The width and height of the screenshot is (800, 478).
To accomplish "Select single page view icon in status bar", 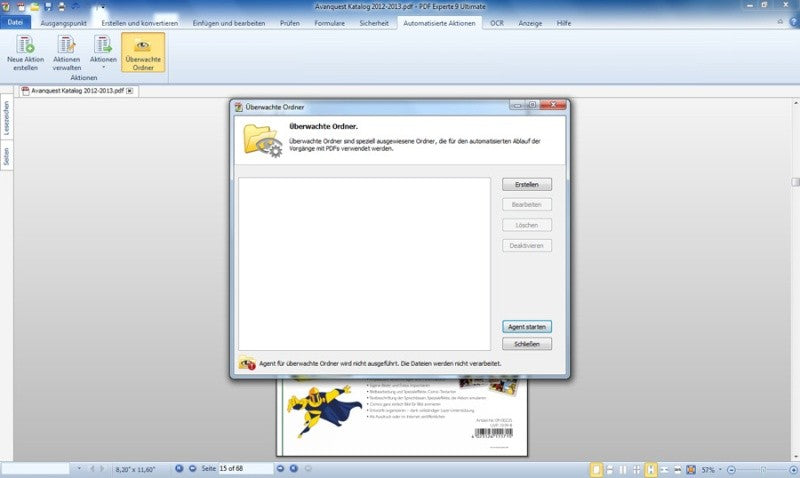I will (595, 469).
